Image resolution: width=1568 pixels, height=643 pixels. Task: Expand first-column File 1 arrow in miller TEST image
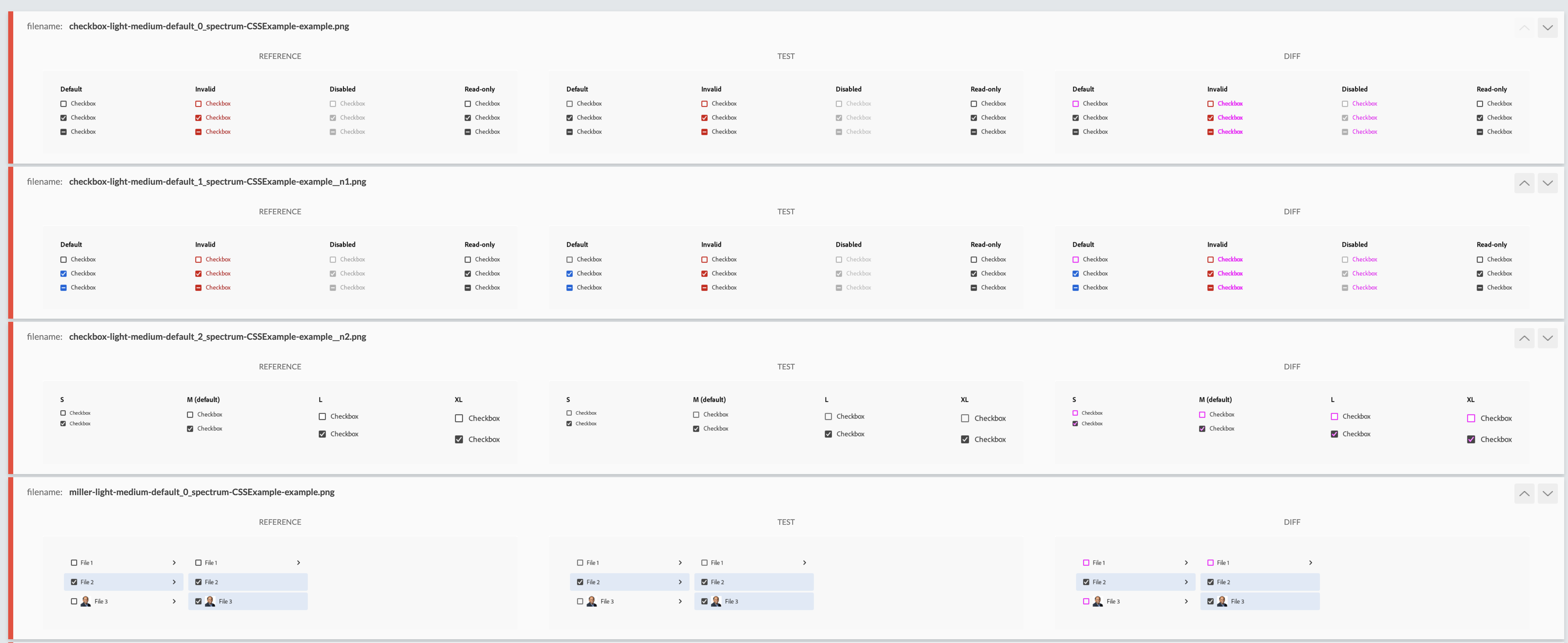[680, 563]
